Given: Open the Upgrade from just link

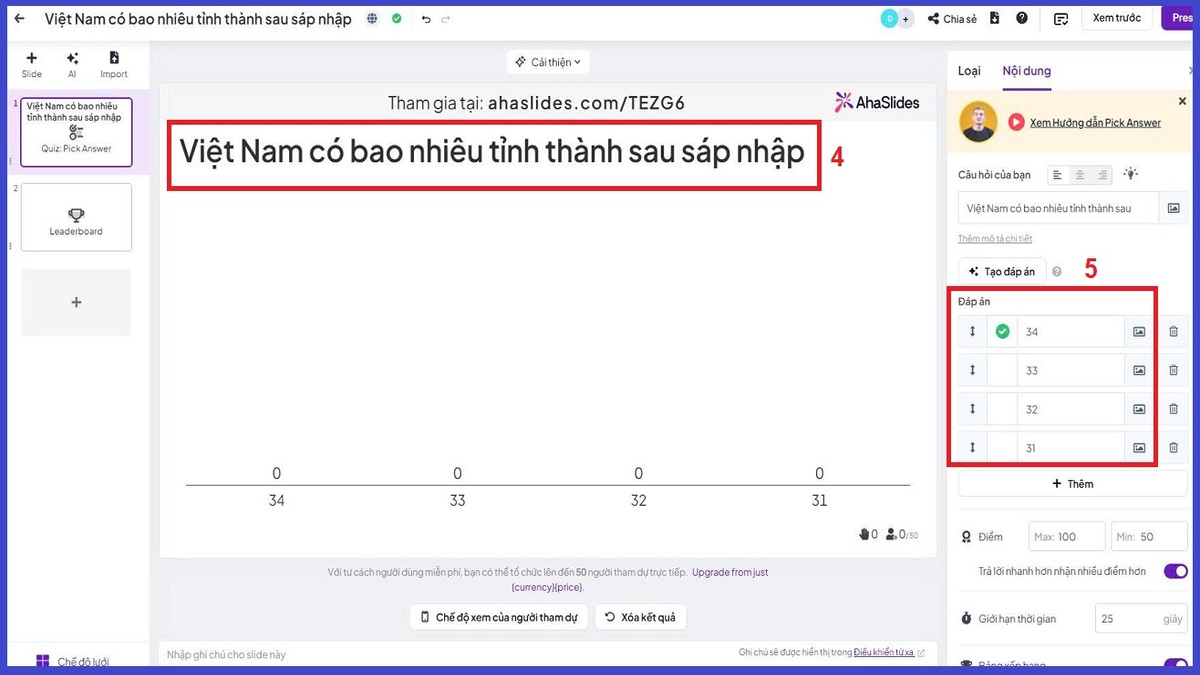Looking at the screenshot, I should pos(730,572).
